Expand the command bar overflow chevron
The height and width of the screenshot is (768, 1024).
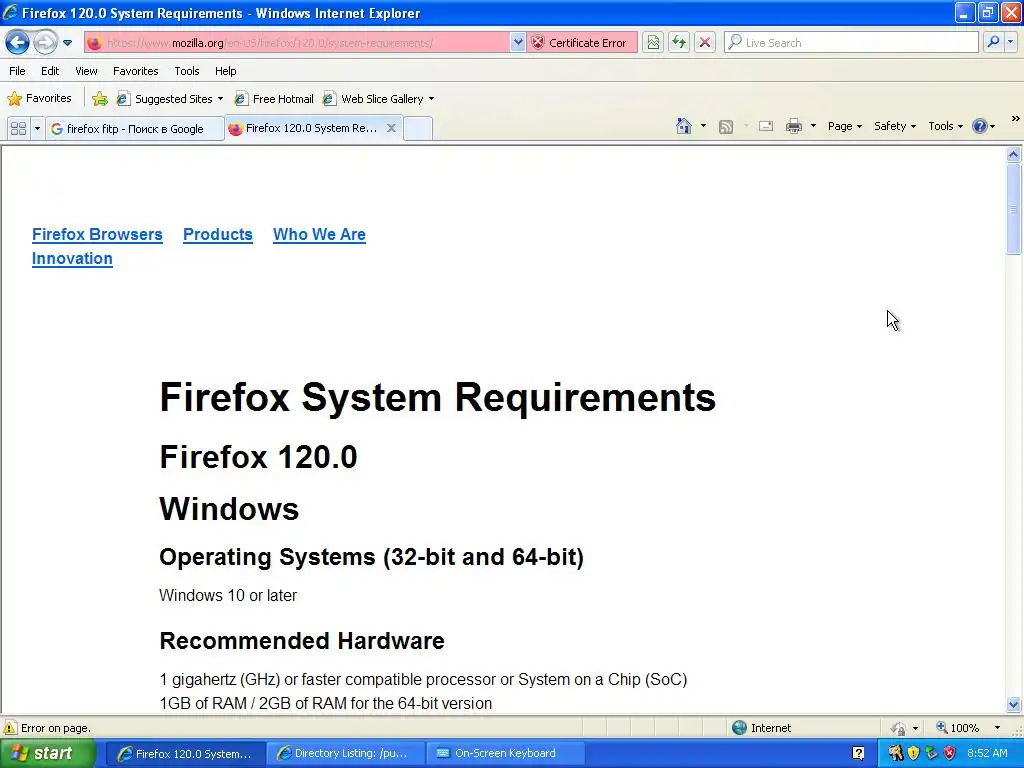pyautogui.click(x=1015, y=119)
